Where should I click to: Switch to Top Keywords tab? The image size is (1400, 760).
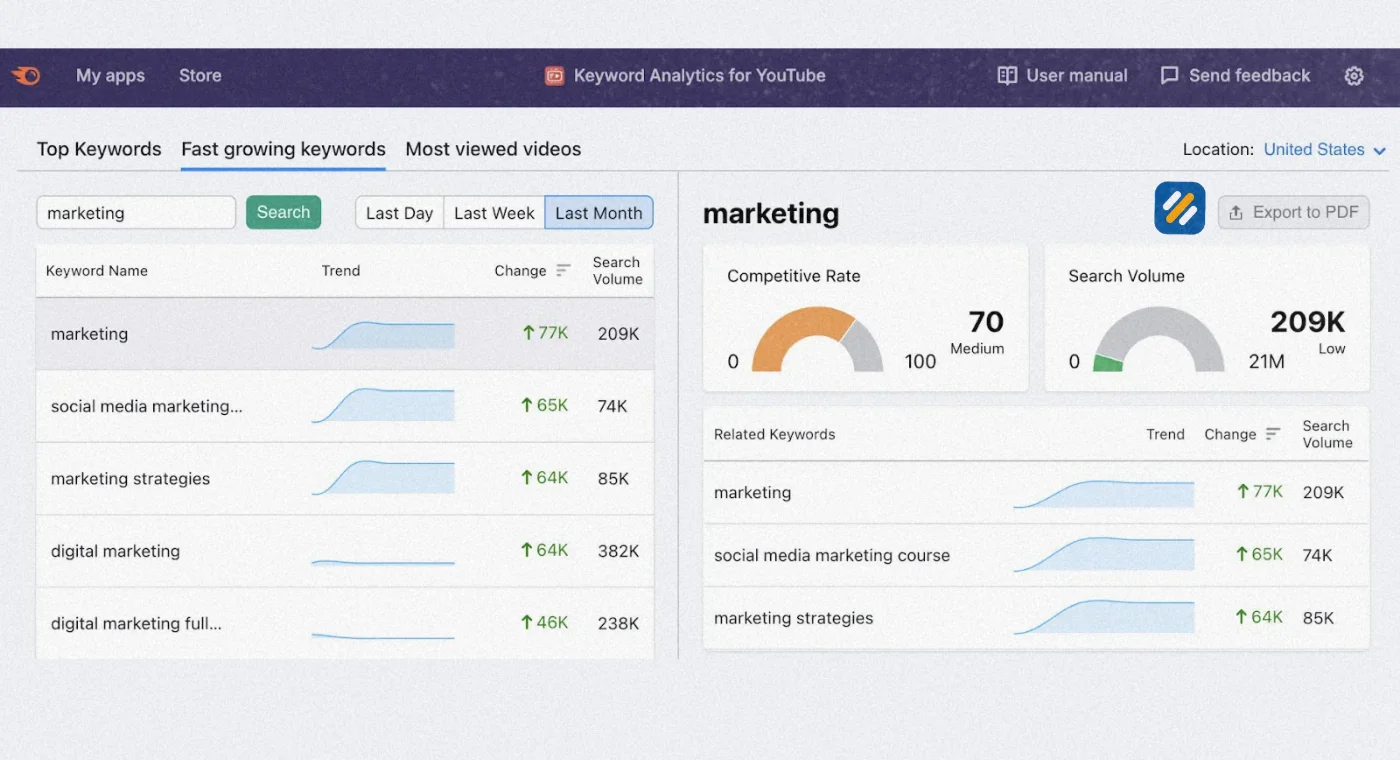(x=99, y=149)
